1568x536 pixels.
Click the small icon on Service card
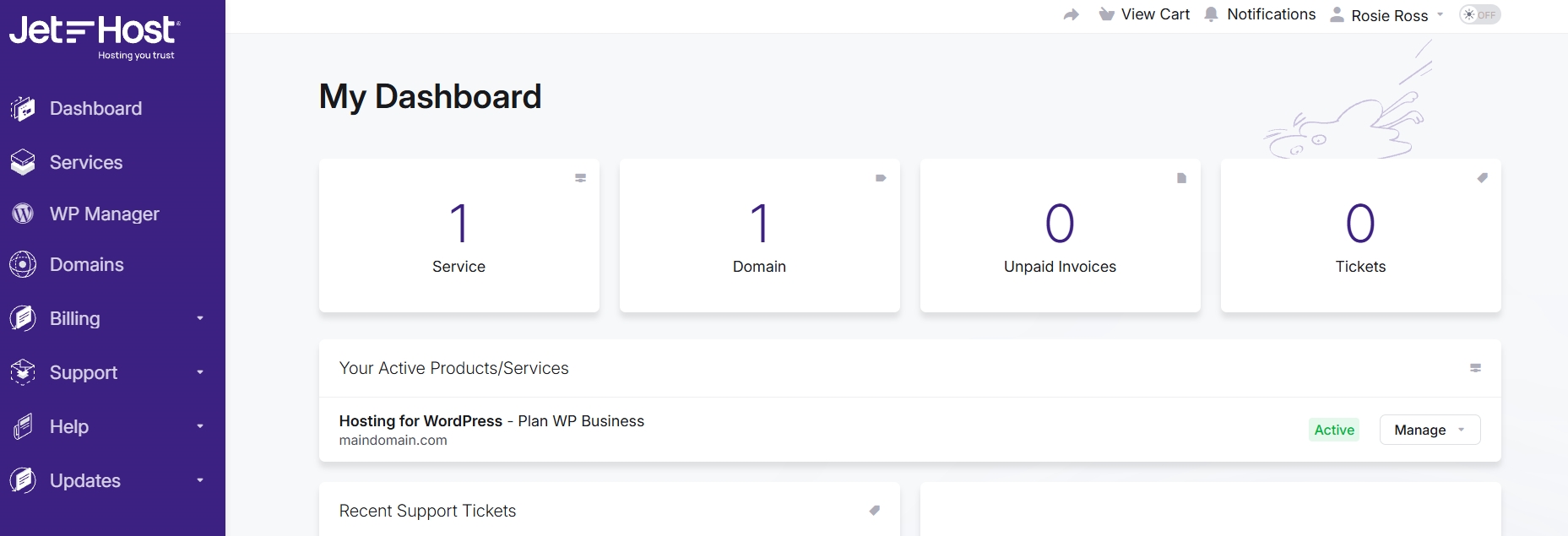click(580, 178)
